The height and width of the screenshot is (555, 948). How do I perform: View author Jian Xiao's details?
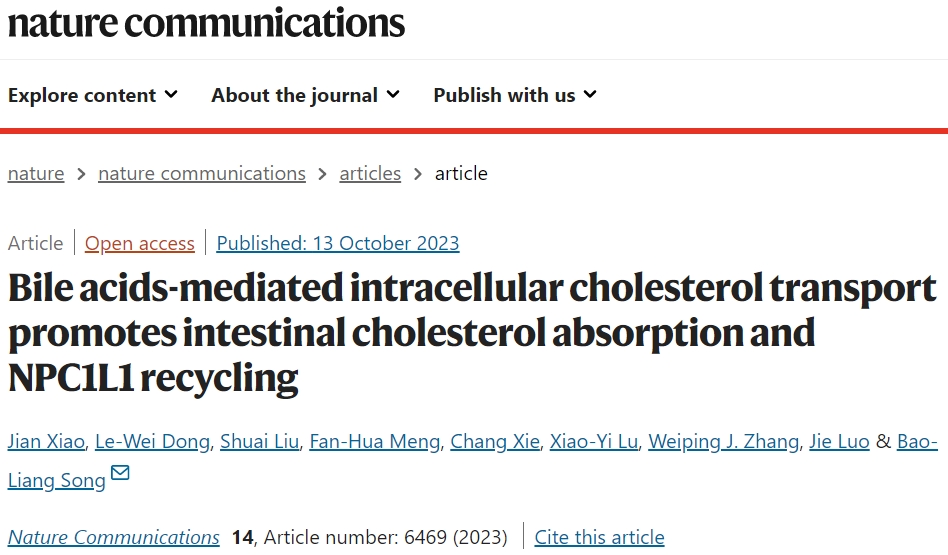point(46,441)
